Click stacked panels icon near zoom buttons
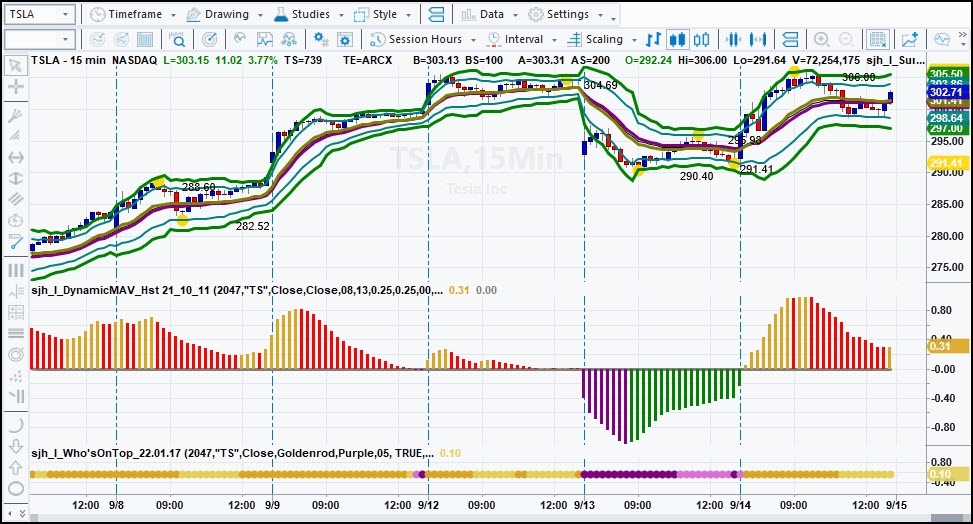Screen dimensions: 973x524 point(790,40)
